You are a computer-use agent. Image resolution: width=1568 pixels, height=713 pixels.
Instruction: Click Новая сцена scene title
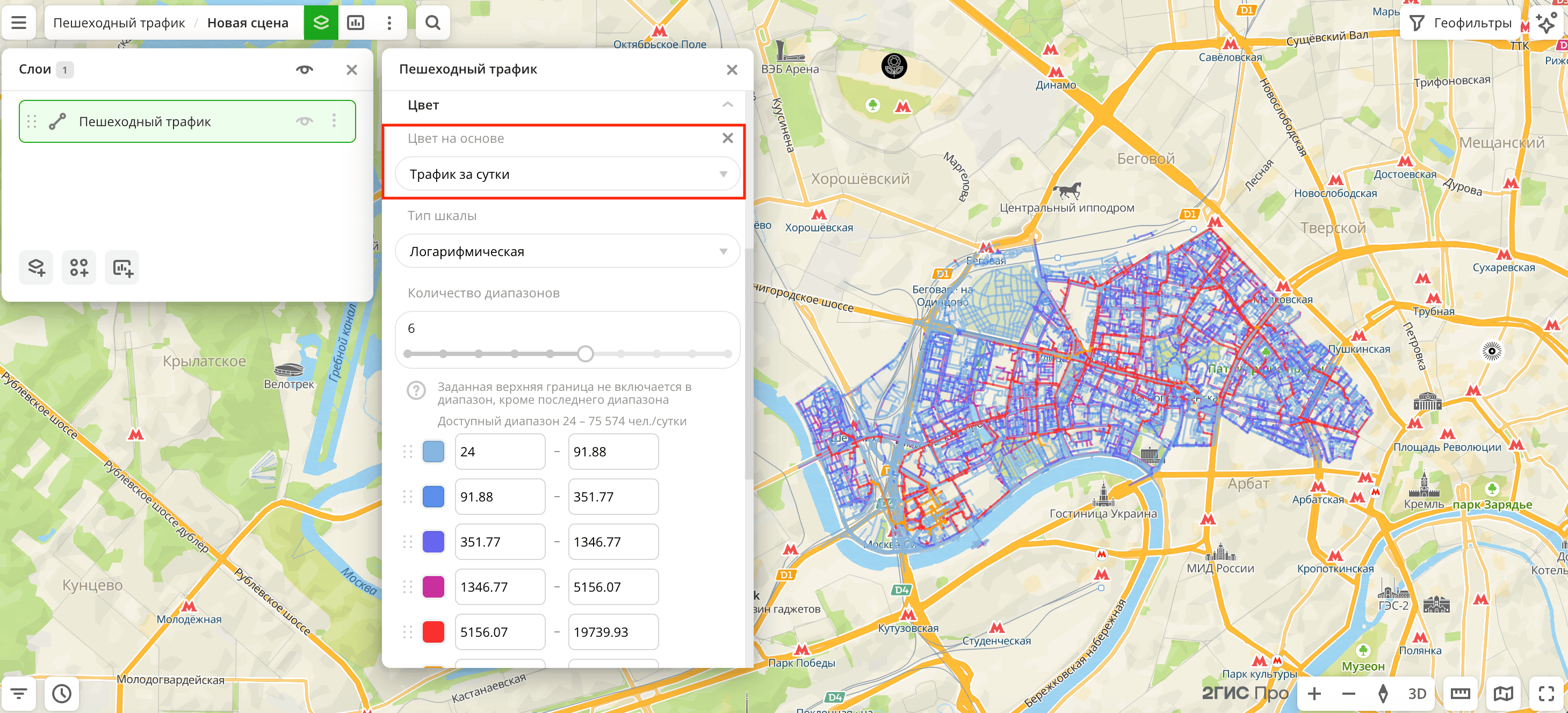point(248,23)
